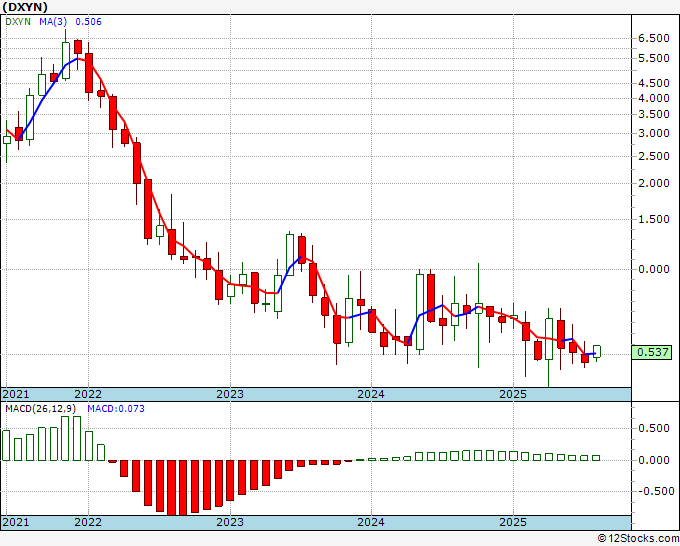Image resolution: width=680 pixels, height=546 pixels.
Task: Click the latest green candlestick near 0.537
Action: [x=597, y=351]
